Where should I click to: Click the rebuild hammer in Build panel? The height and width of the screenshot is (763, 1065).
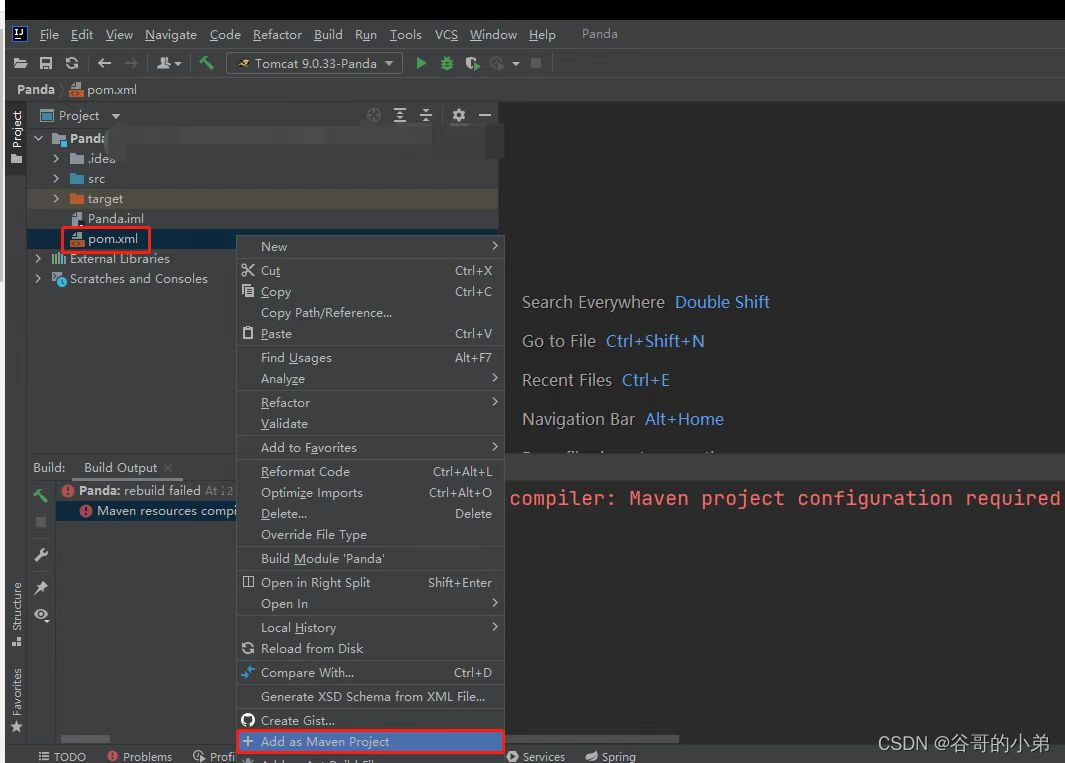click(40, 495)
